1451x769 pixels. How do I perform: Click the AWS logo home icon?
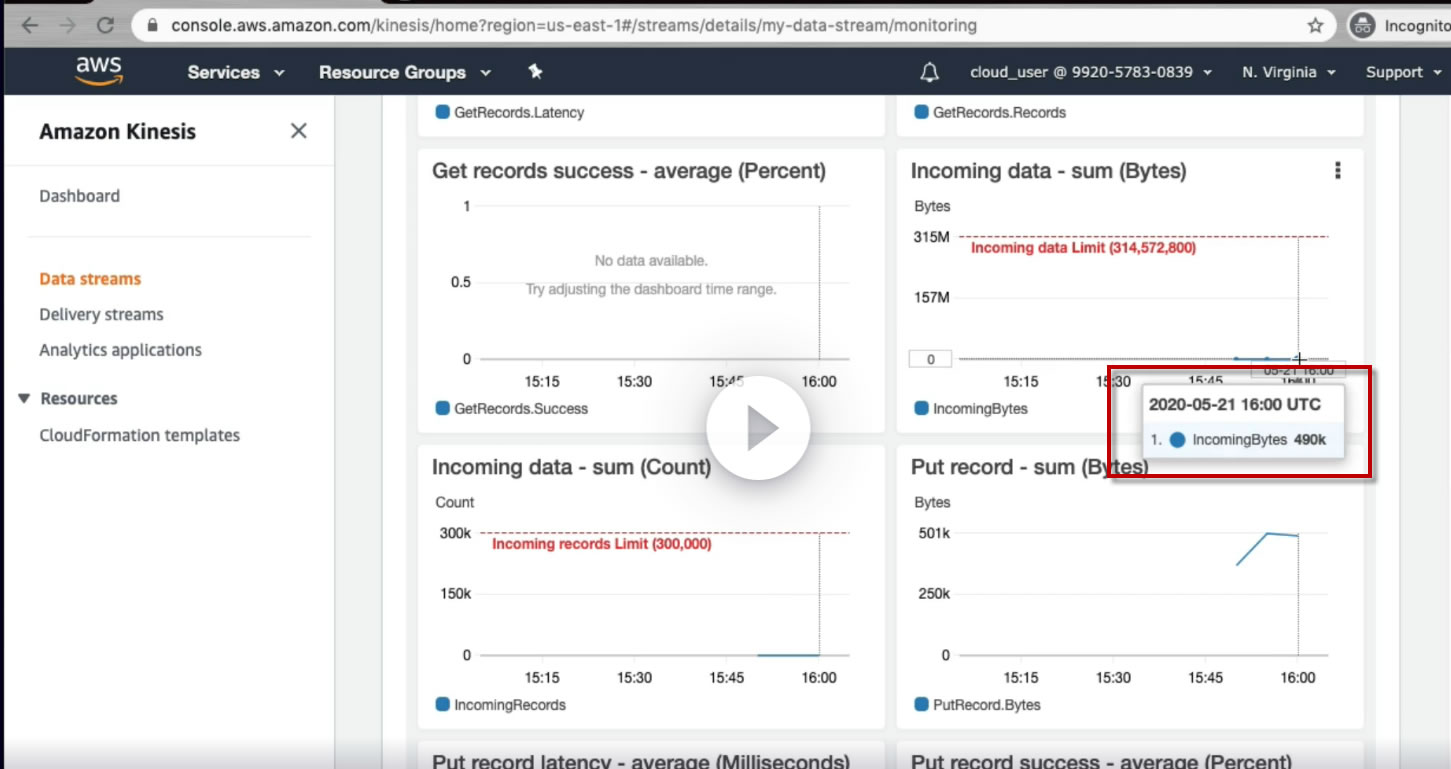point(98,71)
